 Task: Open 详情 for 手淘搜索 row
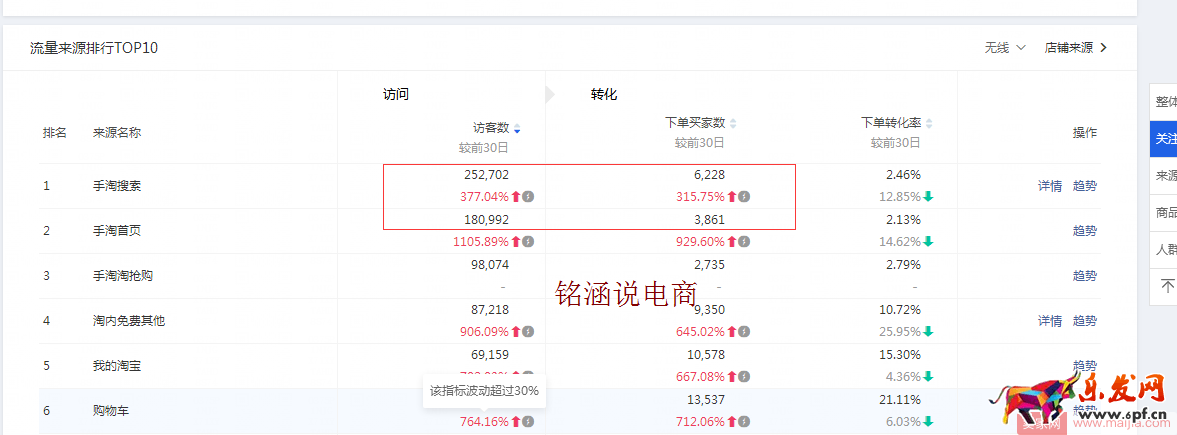(x=1049, y=186)
